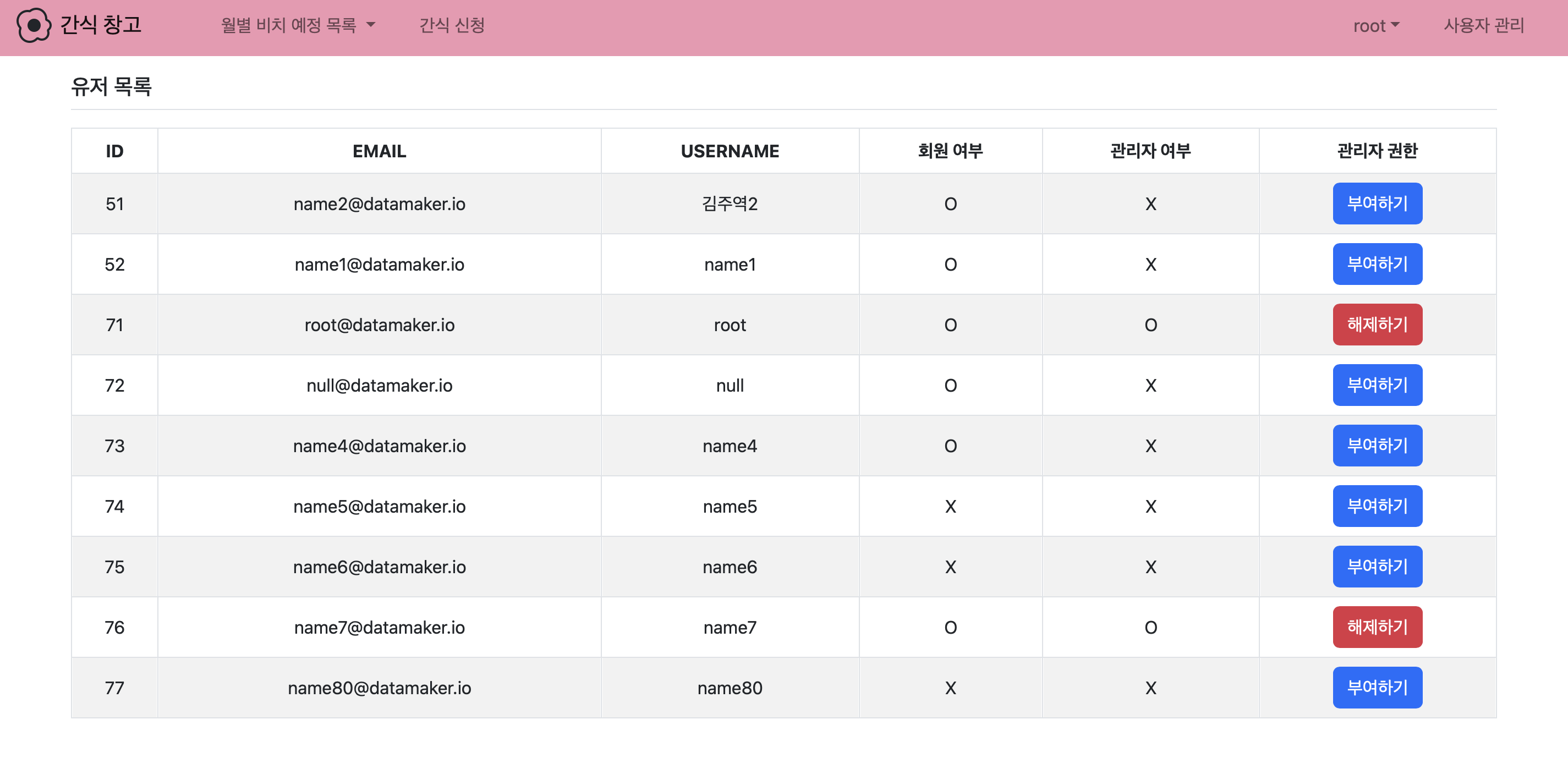
Task: Click 부여하기 for the null user
Action: (1377, 385)
